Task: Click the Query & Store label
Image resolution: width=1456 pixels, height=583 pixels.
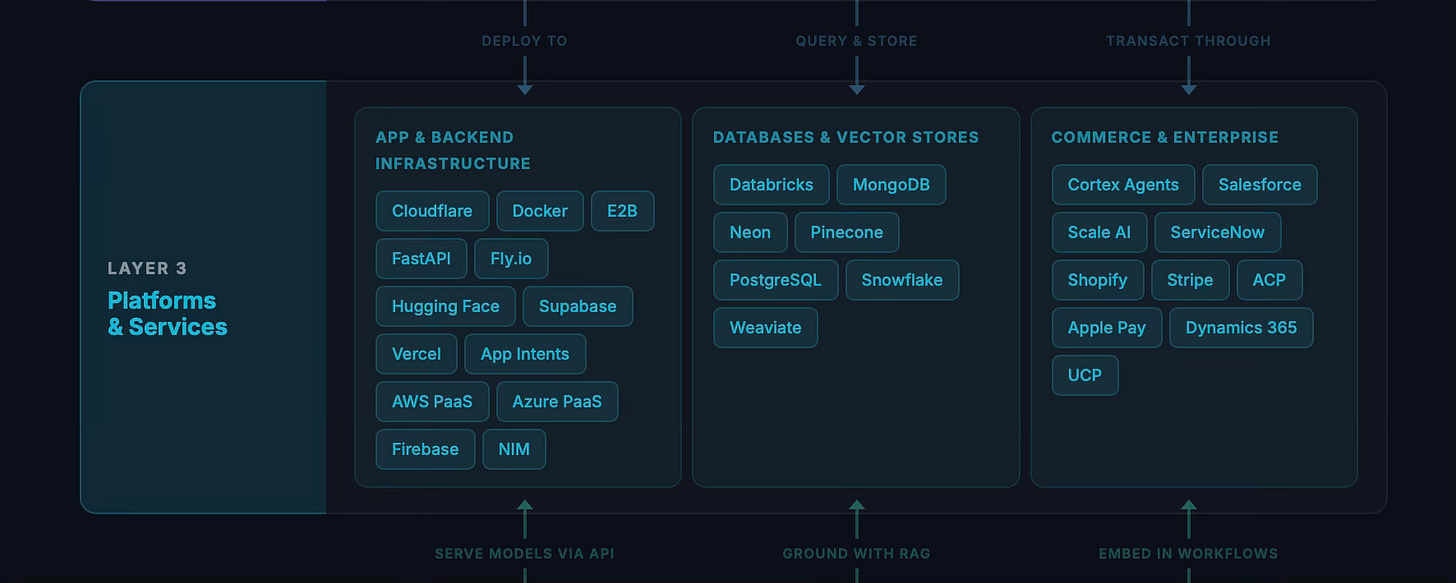Action: (856, 41)
